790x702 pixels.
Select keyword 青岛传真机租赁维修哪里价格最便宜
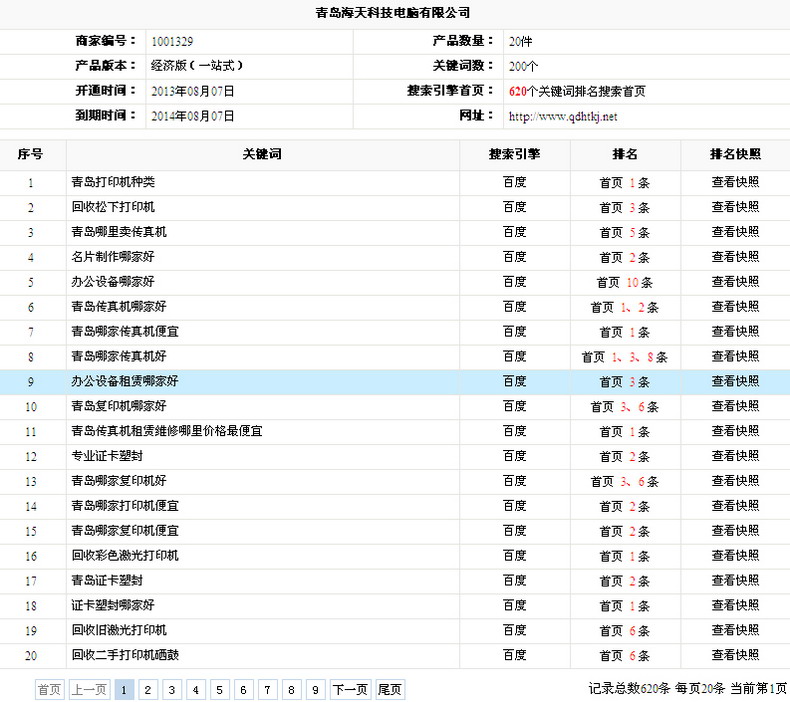167,431
